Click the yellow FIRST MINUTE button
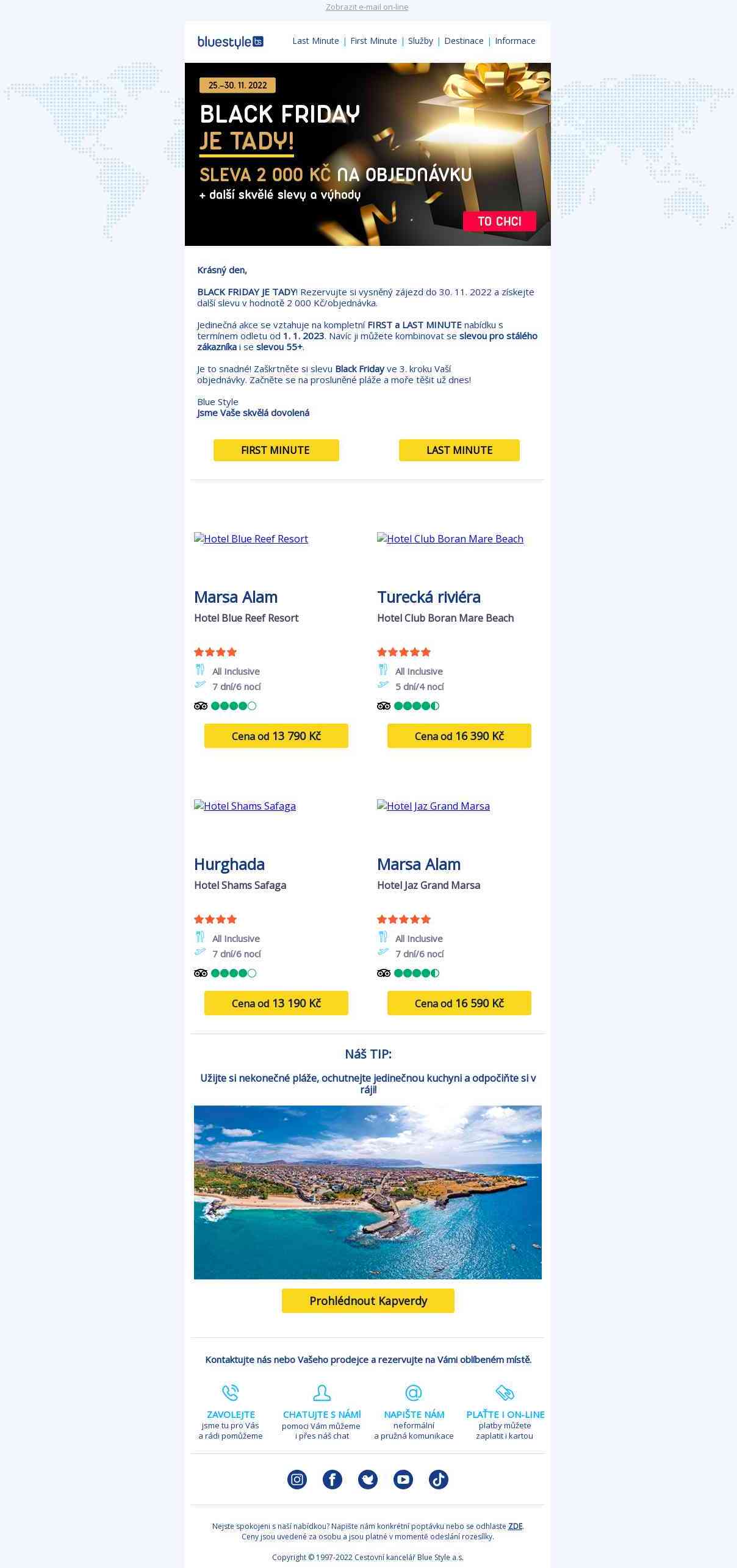Screen dimensions: 737x1568 click(x=276, y=450)
